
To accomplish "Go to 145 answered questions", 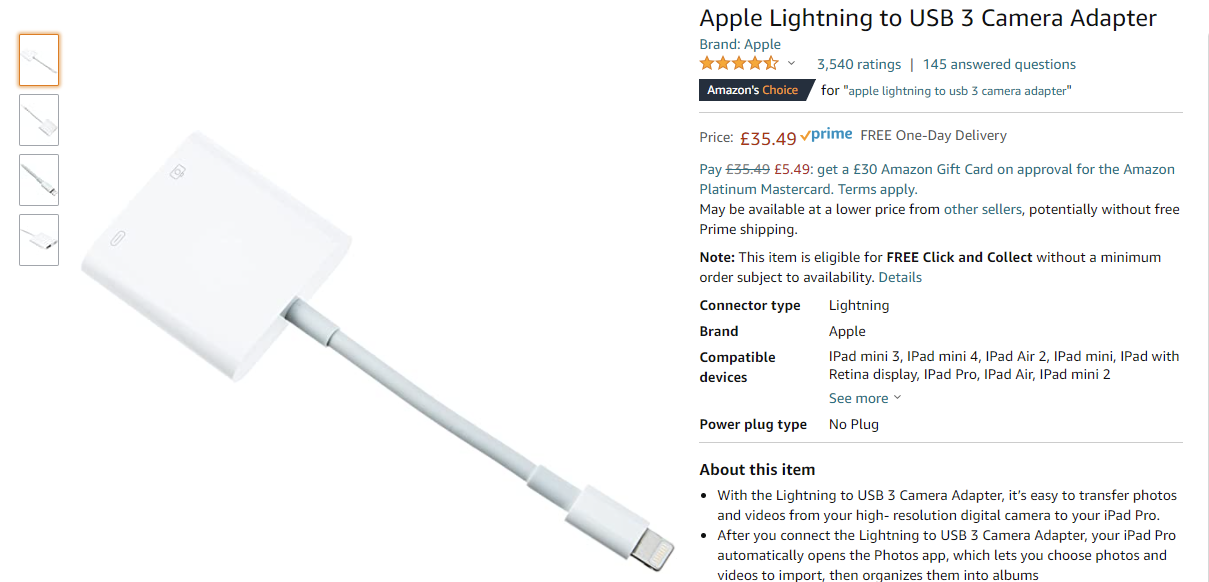I will (999, 64).
